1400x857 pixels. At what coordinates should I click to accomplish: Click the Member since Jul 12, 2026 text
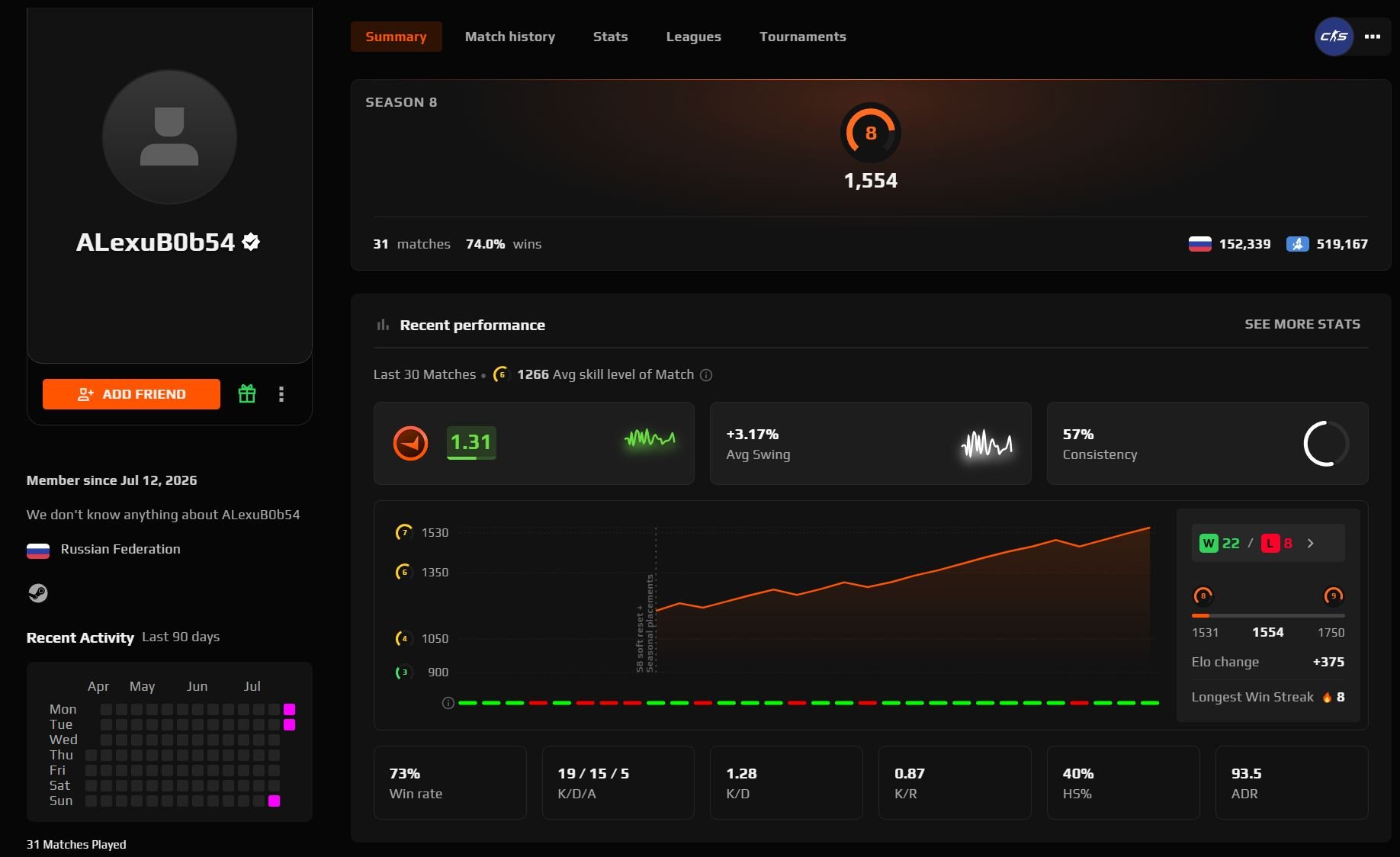click(x=111, y=480)
